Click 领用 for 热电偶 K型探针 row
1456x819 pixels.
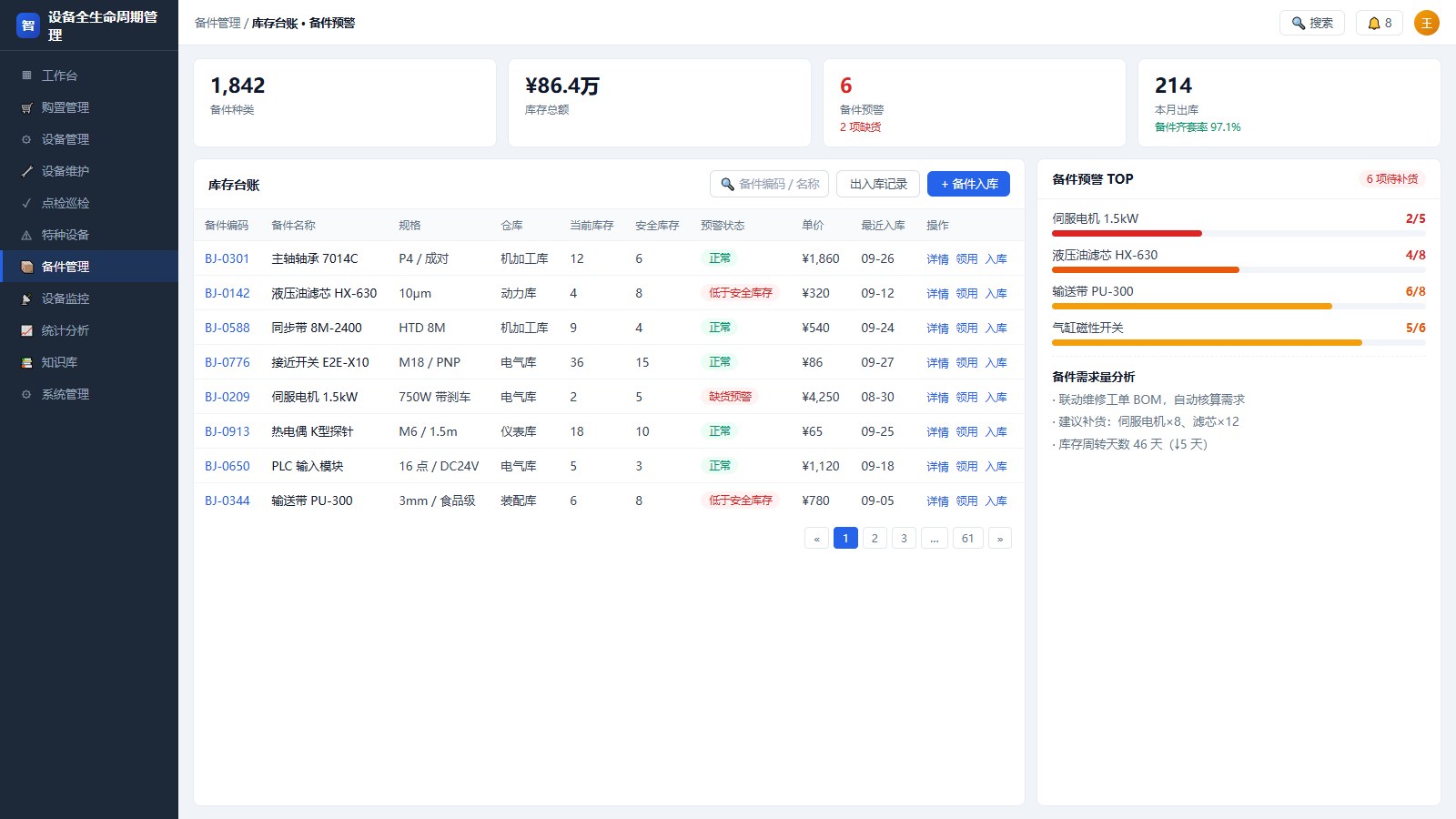pos(966,431)
